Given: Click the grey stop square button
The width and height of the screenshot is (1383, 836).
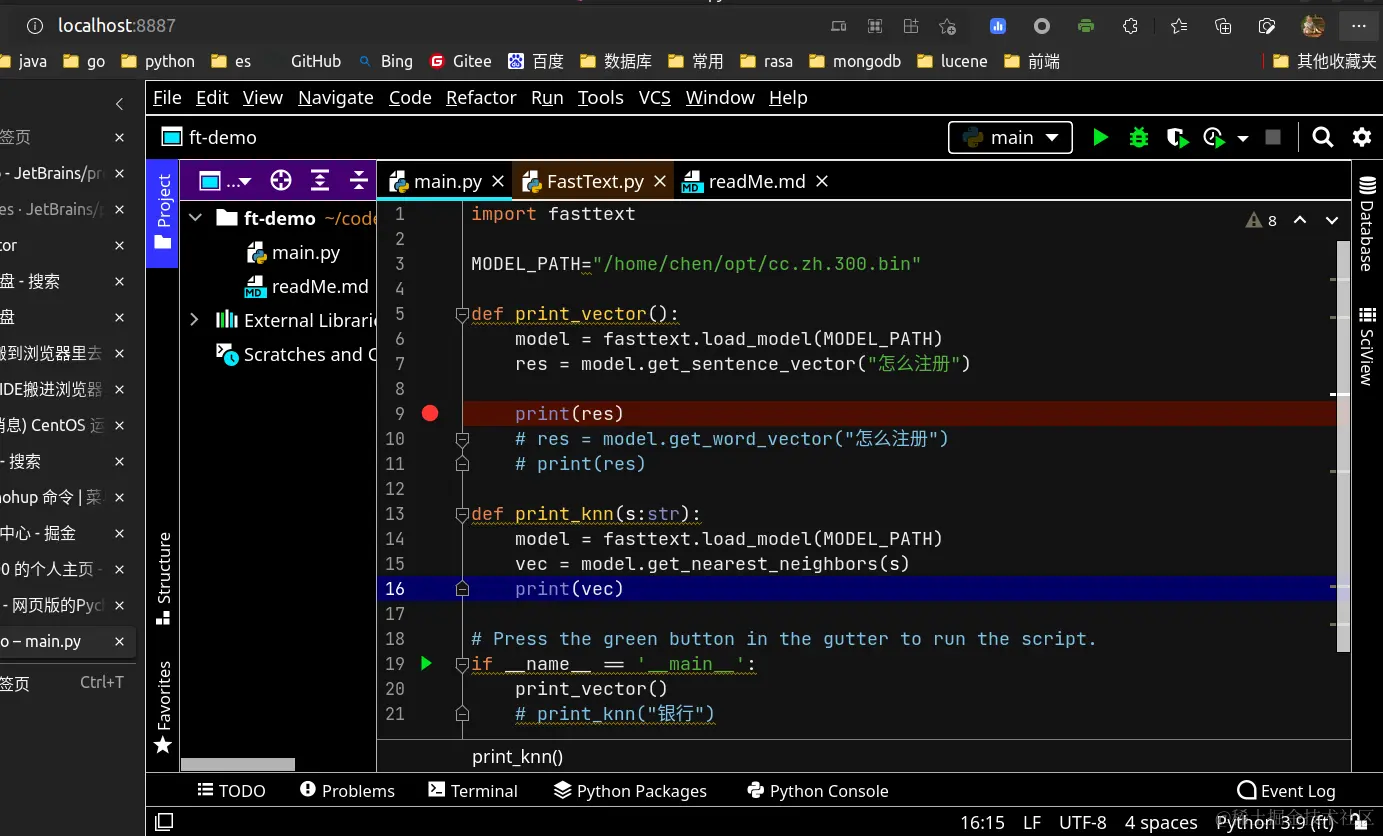Looking at the screenshot, I should click(1273, 137).
